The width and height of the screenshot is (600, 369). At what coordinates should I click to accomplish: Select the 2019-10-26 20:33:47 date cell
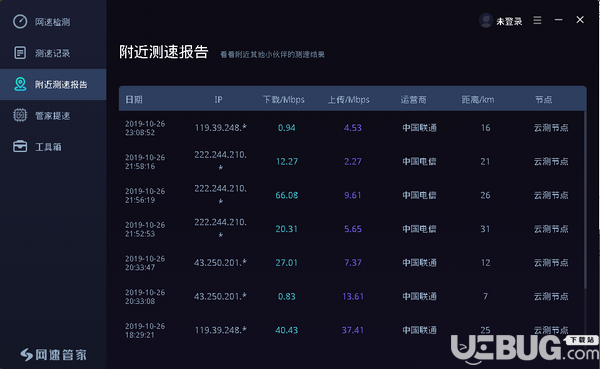click(145, 263)
